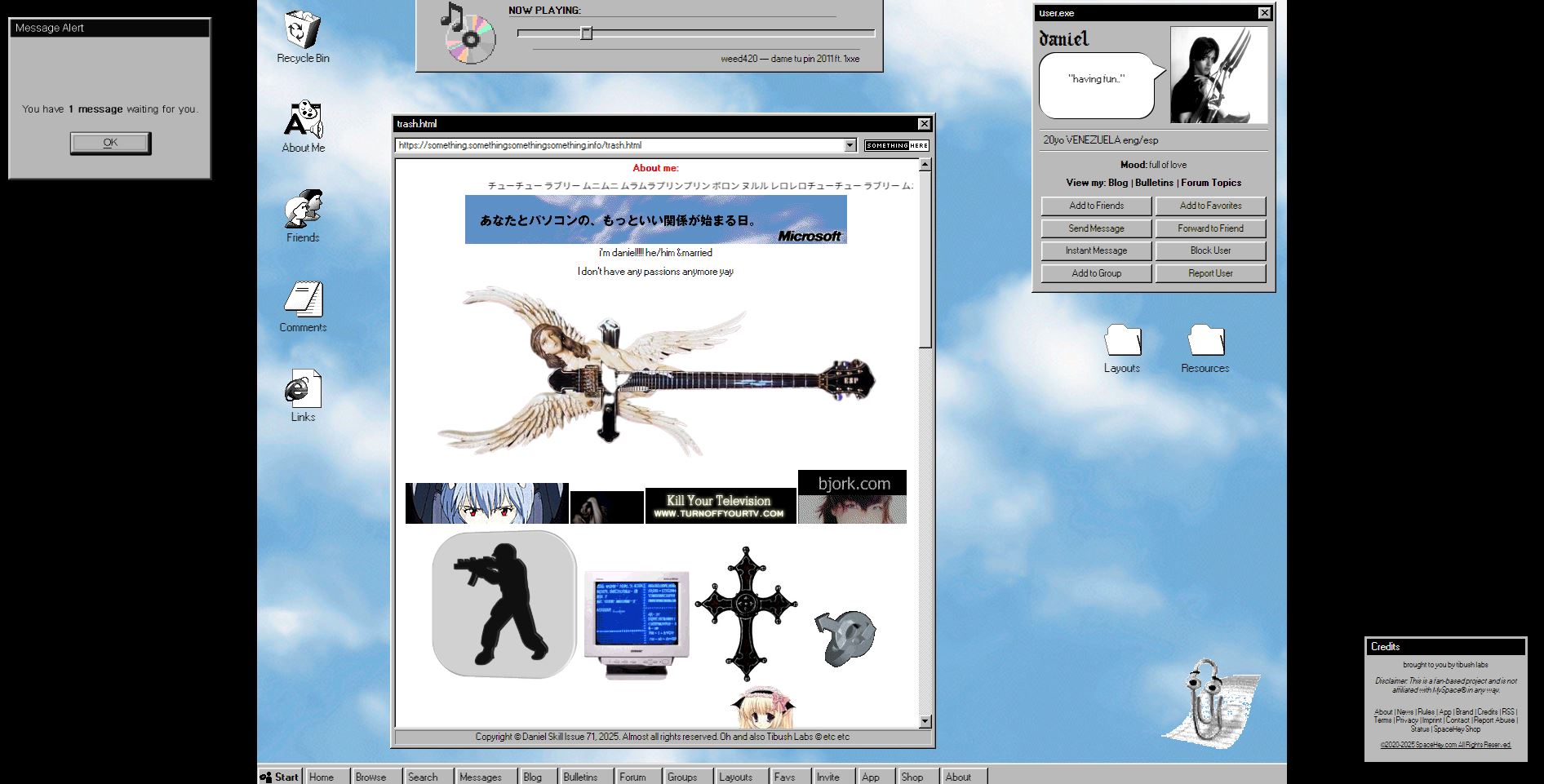Click the blue-haired anime girl banner

tap(487, 503)
